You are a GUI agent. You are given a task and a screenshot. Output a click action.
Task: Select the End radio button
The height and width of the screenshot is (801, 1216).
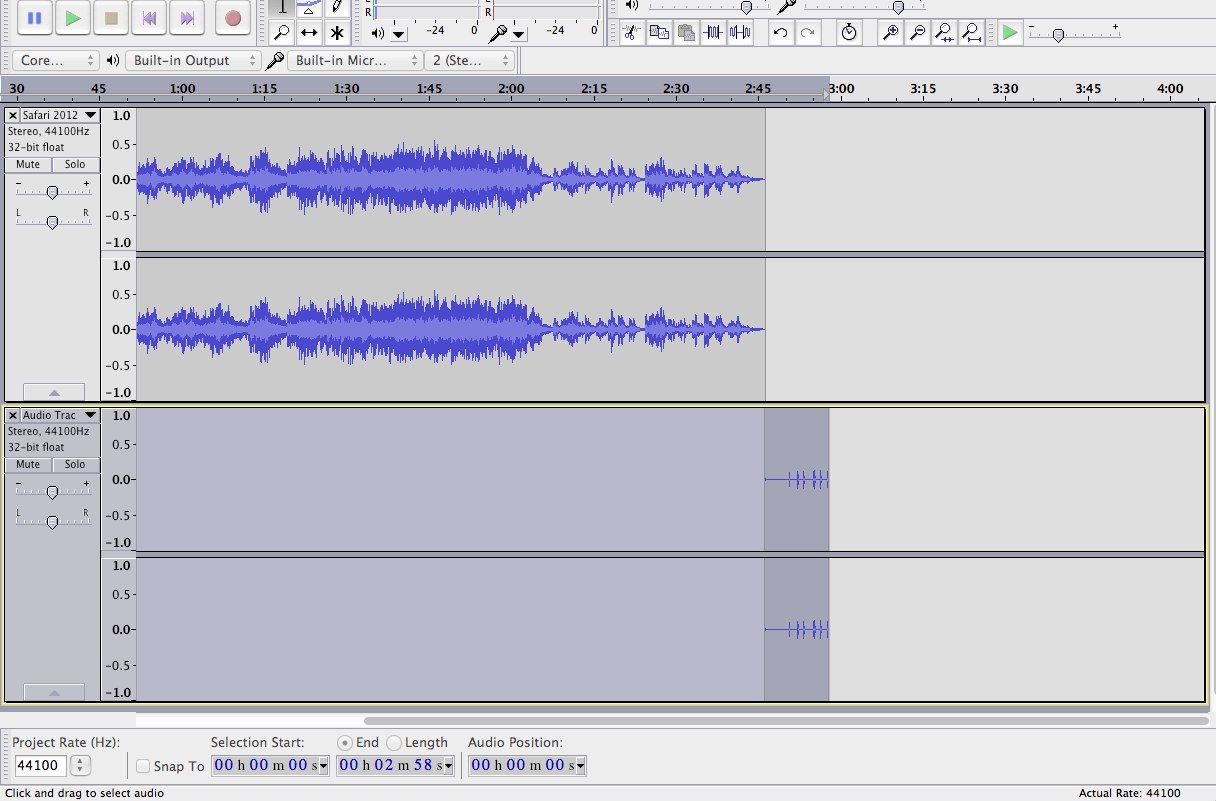(x=345, y=743)
